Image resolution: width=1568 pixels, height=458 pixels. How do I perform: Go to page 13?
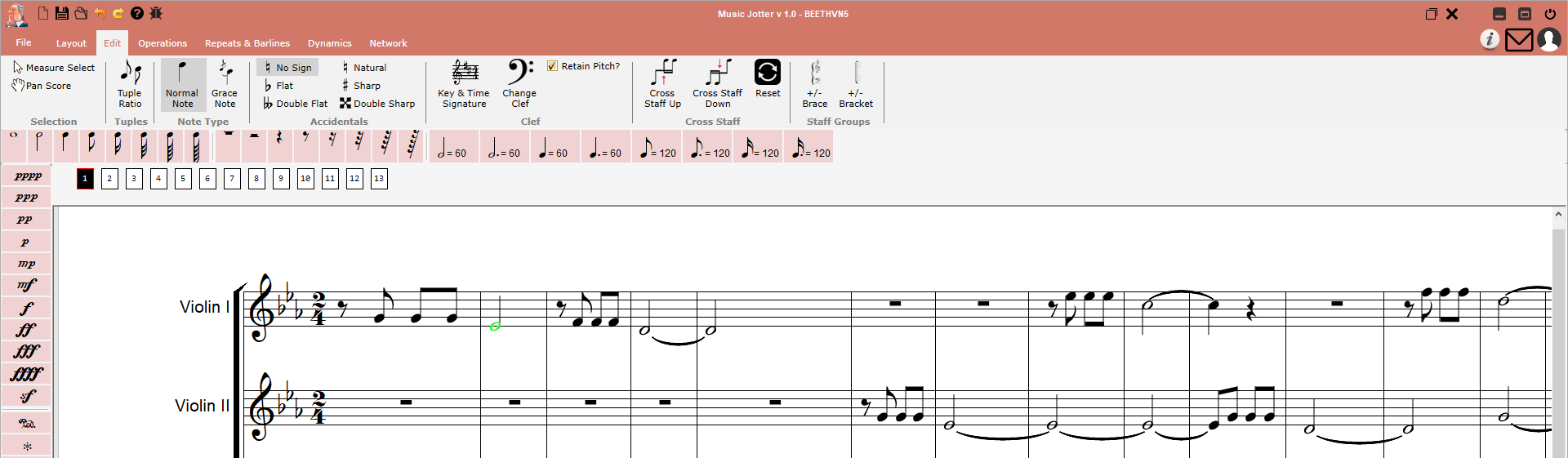tap(379, 179)
